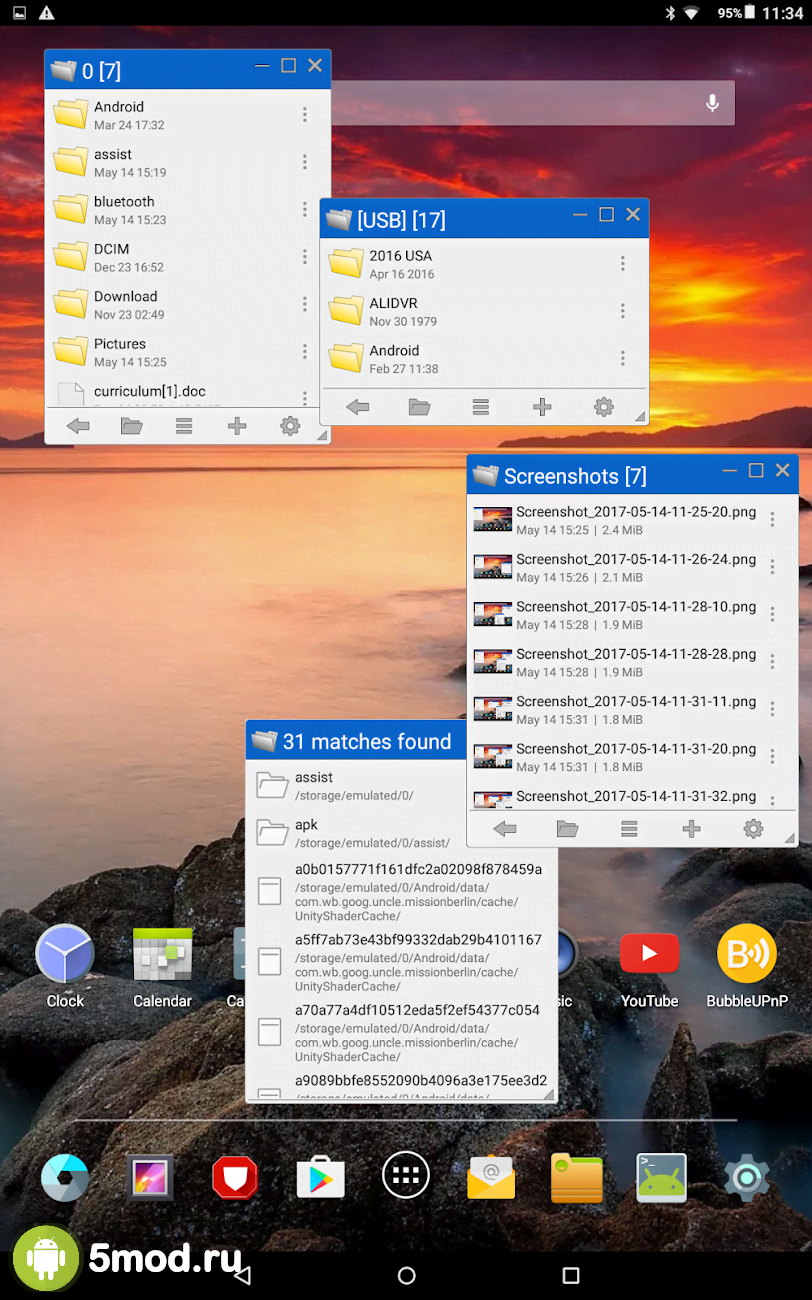Open Screenshot_2017-05-14-11-28-10.png thumbnail

coord(493,615)
